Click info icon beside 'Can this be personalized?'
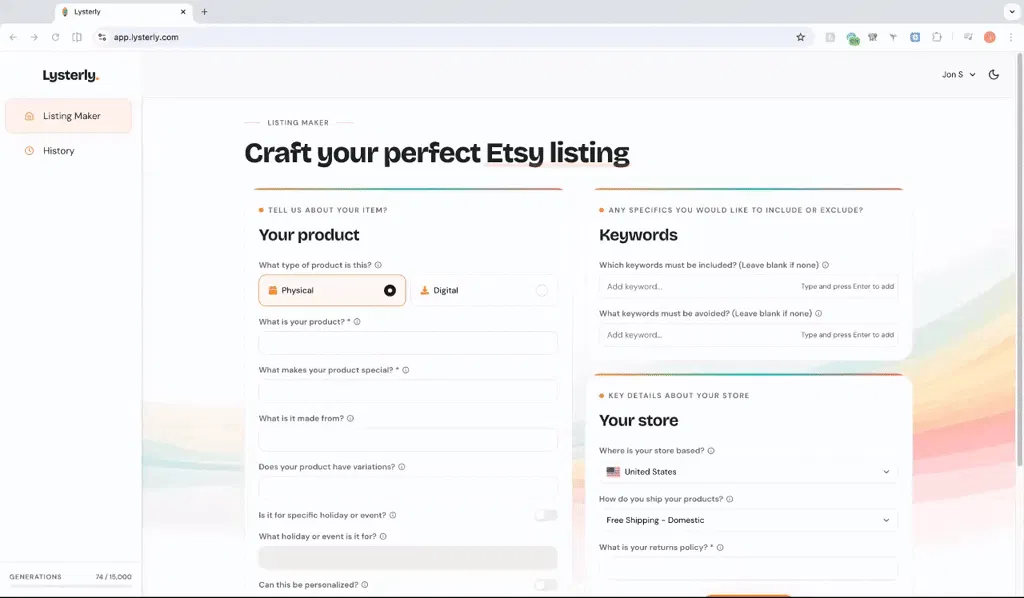This screenshot has width=1024, height=598. tap(365, 585)
